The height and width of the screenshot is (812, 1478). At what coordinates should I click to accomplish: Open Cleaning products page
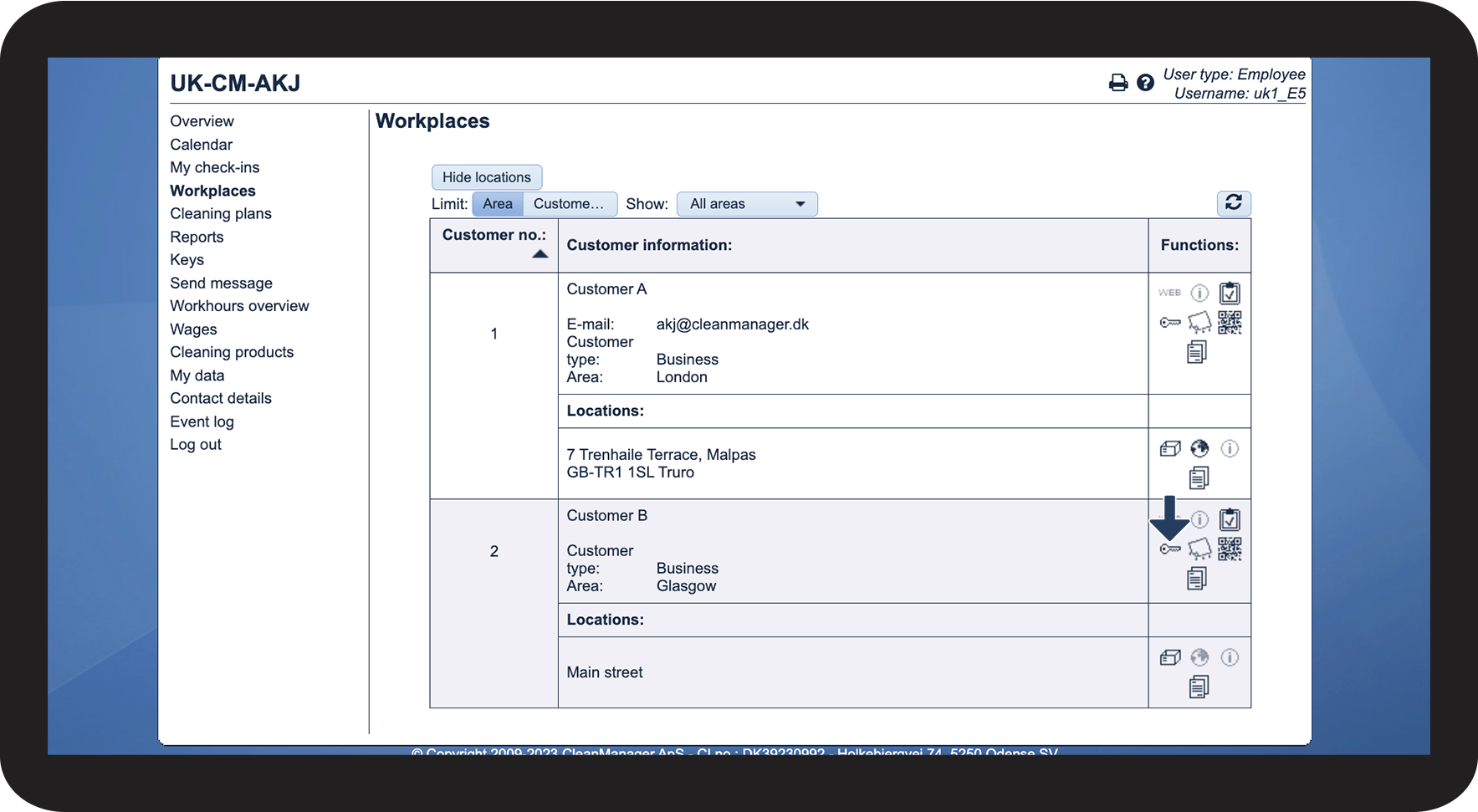(x=232, y=352)
